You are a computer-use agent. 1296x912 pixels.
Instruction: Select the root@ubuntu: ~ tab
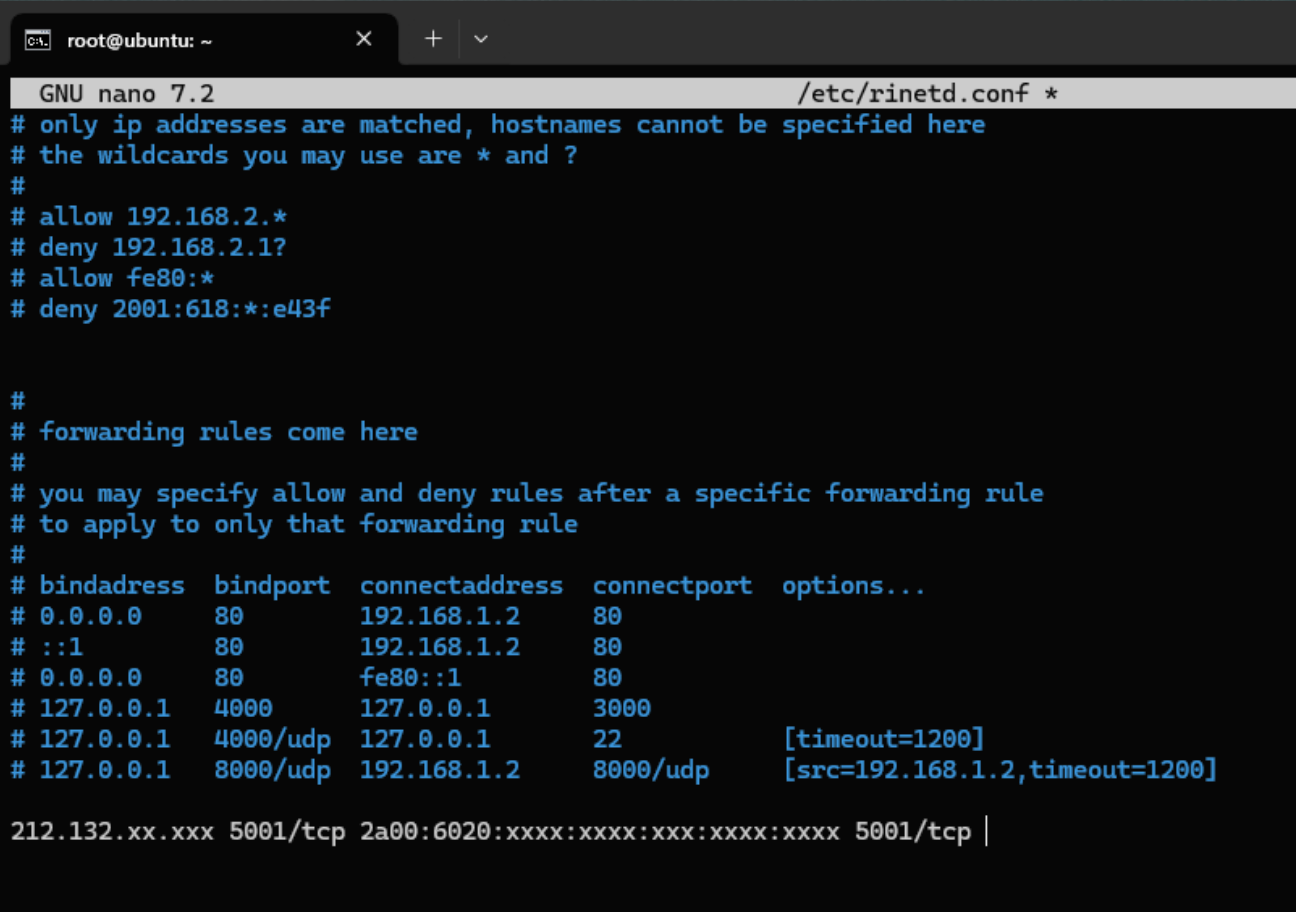tap(140, 40)
